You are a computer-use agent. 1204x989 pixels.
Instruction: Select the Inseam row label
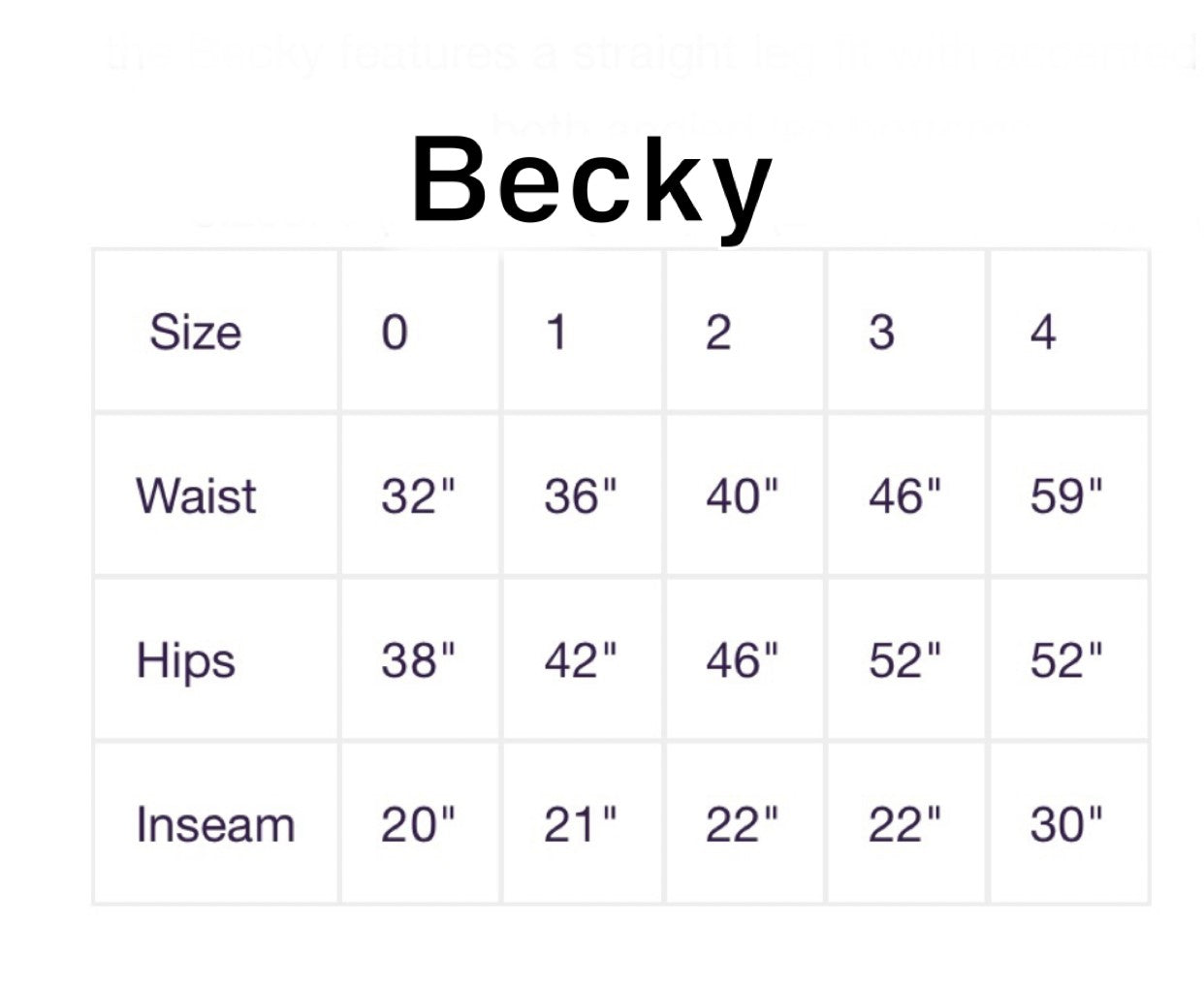[215, 825]
